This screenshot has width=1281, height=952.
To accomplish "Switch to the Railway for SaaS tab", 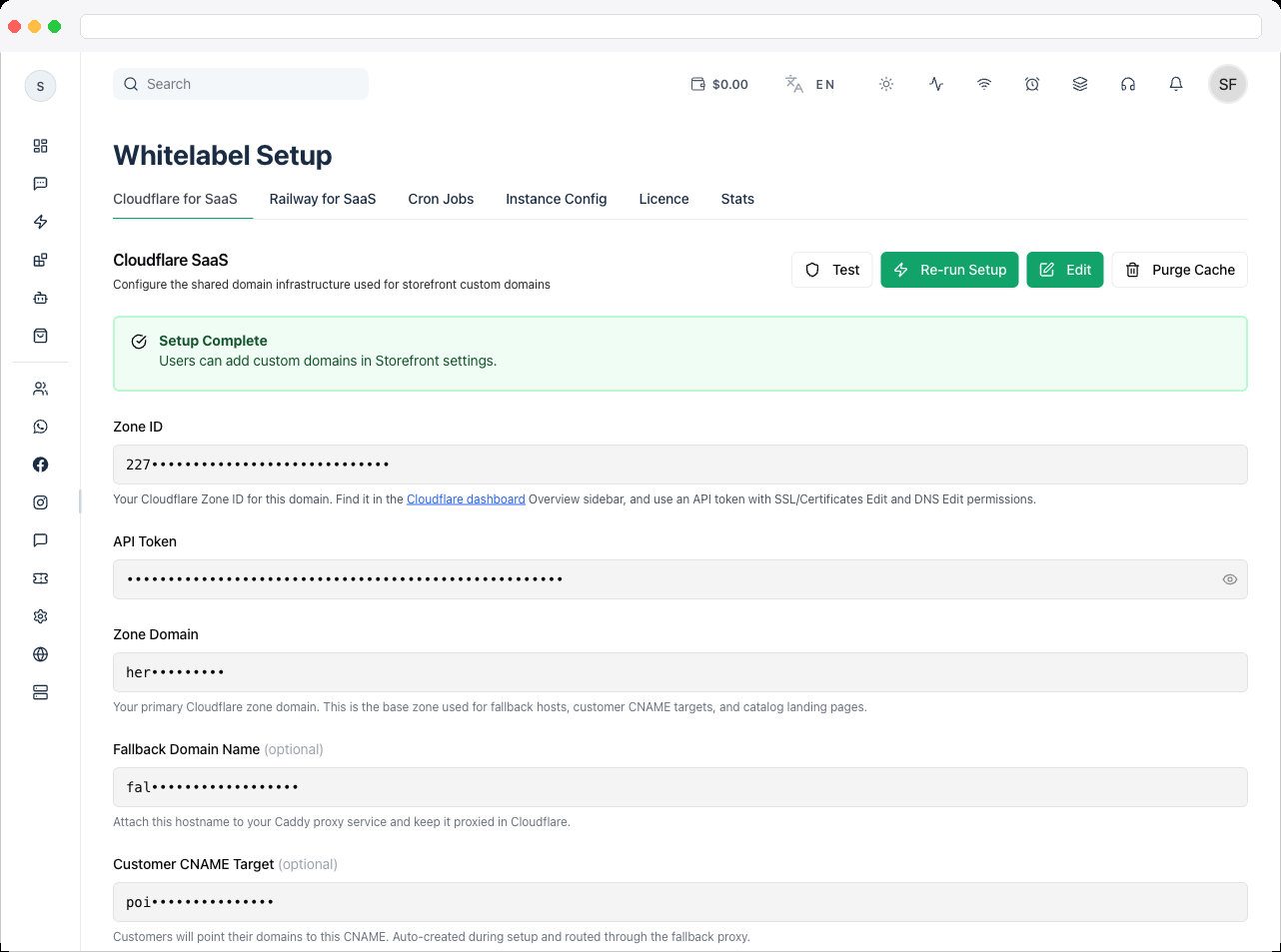I will click(x=323, y=199).
